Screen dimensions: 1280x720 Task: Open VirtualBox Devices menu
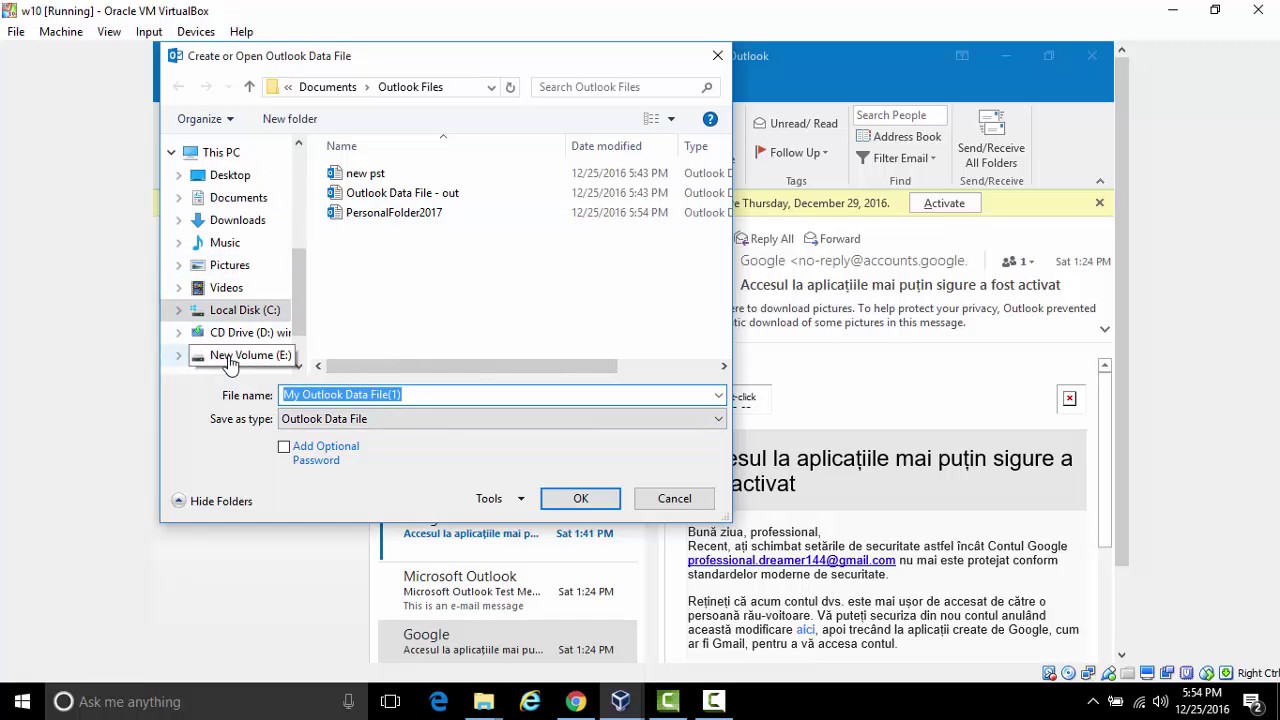click(196, 32)
